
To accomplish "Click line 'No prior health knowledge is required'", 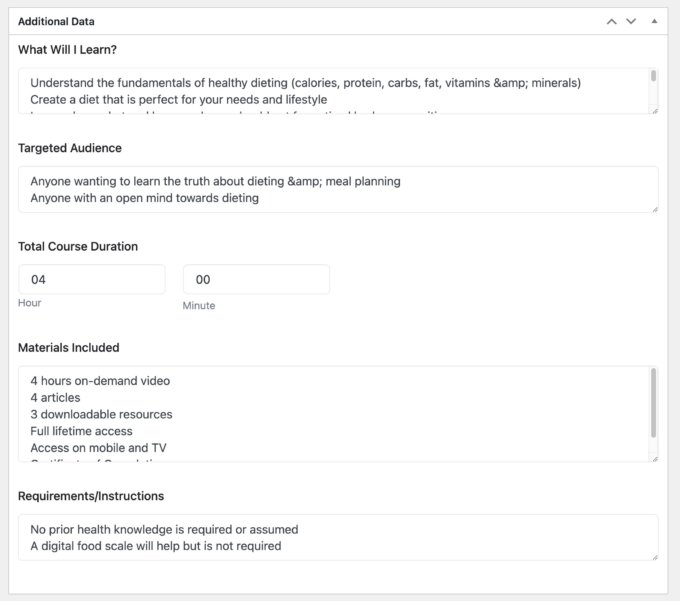I will pos(164,529).
